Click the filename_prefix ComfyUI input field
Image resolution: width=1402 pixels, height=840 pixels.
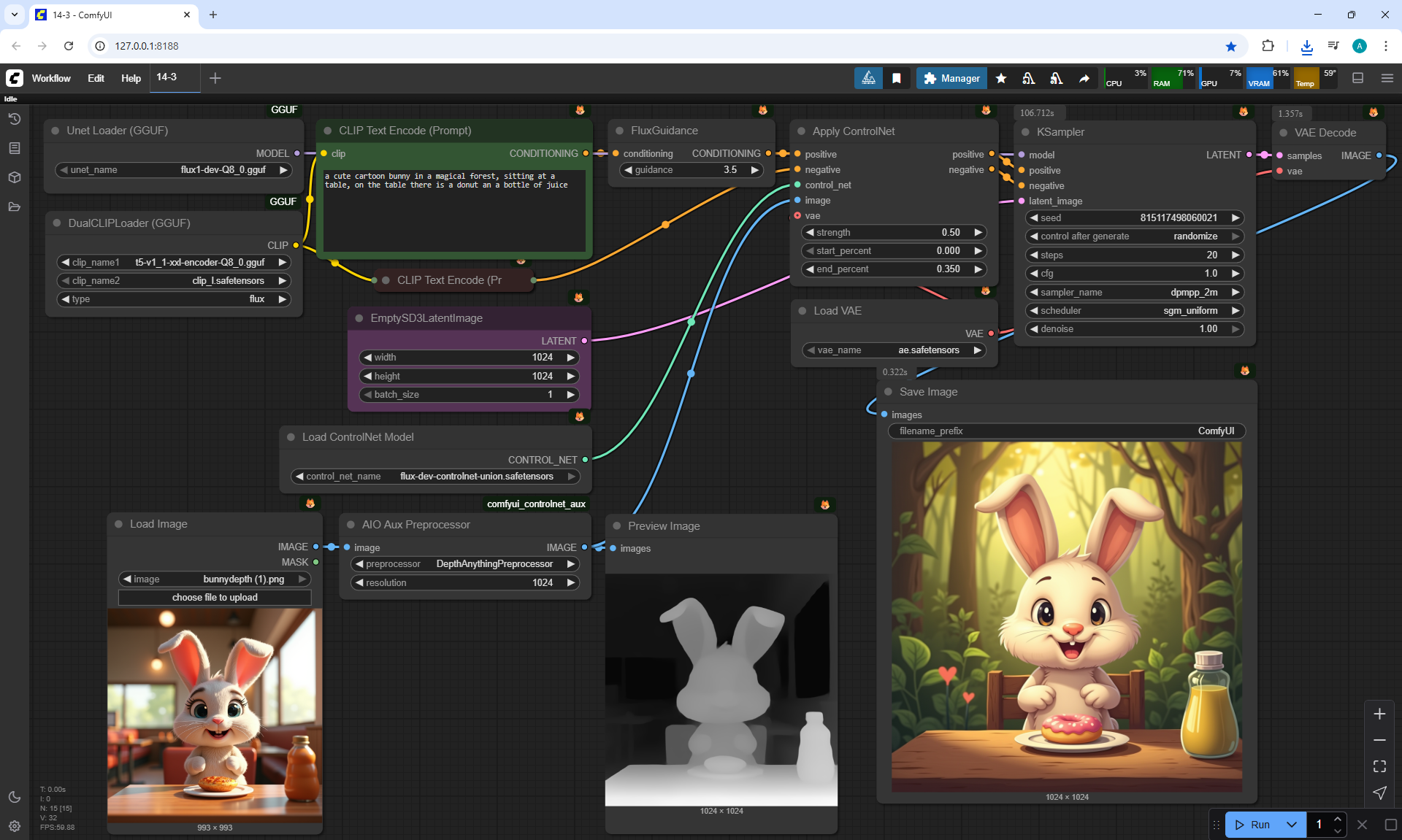click(1066, 431)
